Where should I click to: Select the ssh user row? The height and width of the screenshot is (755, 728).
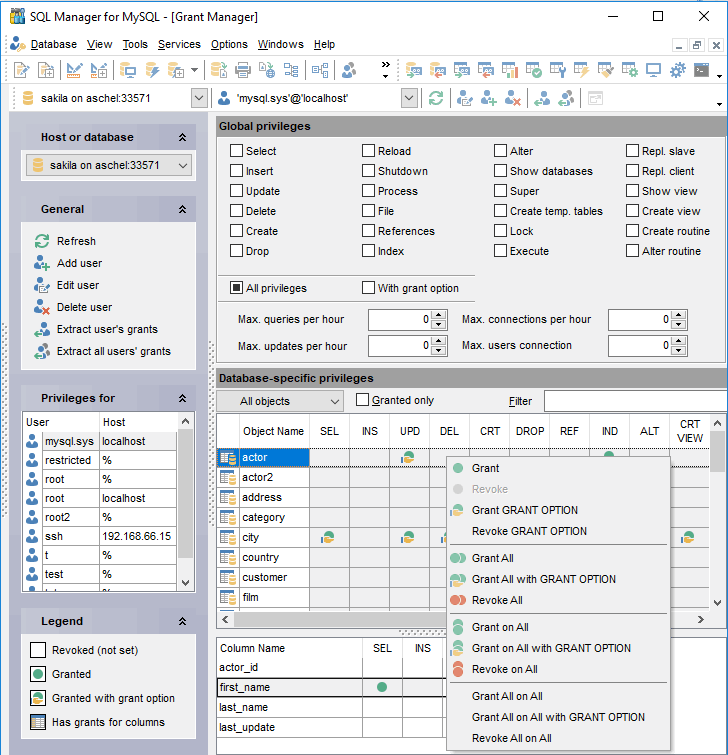pyautogui.click(x=100, y=536)
